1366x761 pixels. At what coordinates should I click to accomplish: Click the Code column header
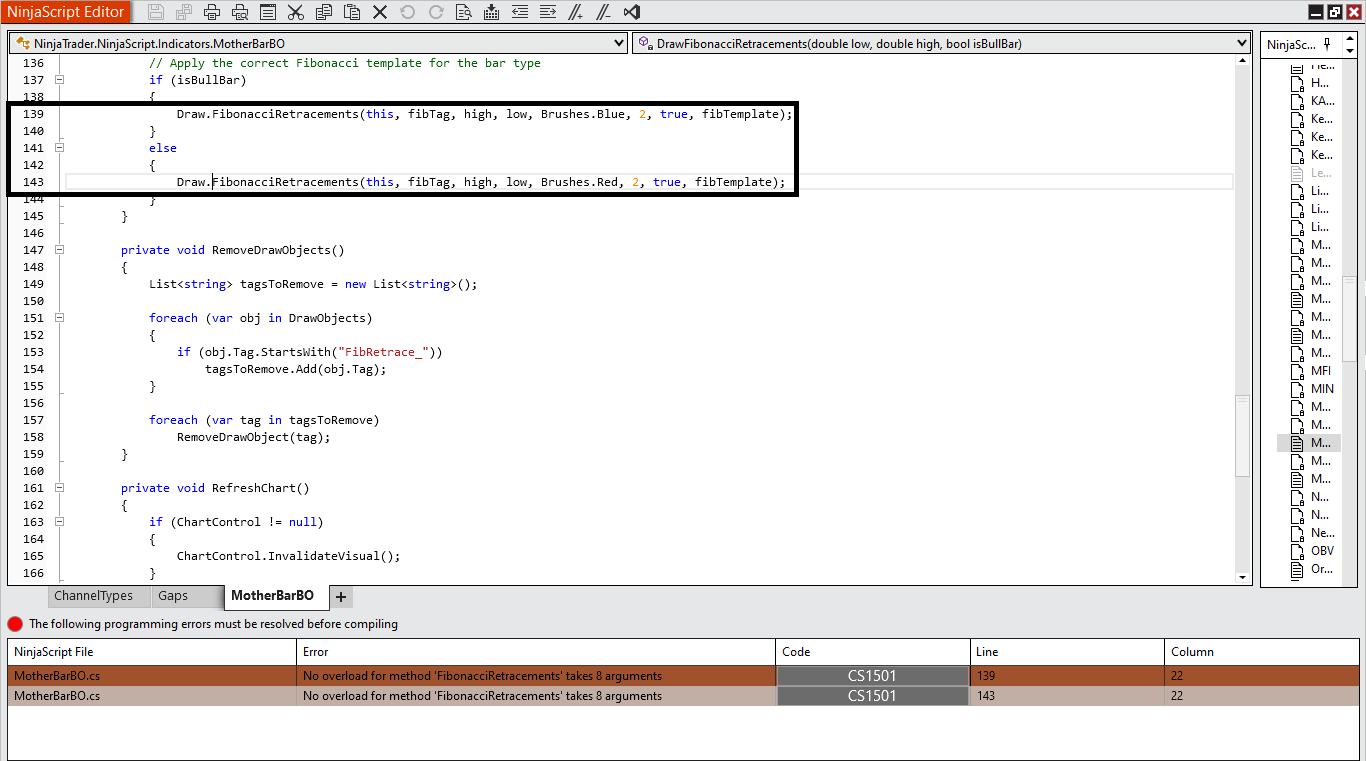(x=873, y=652)
